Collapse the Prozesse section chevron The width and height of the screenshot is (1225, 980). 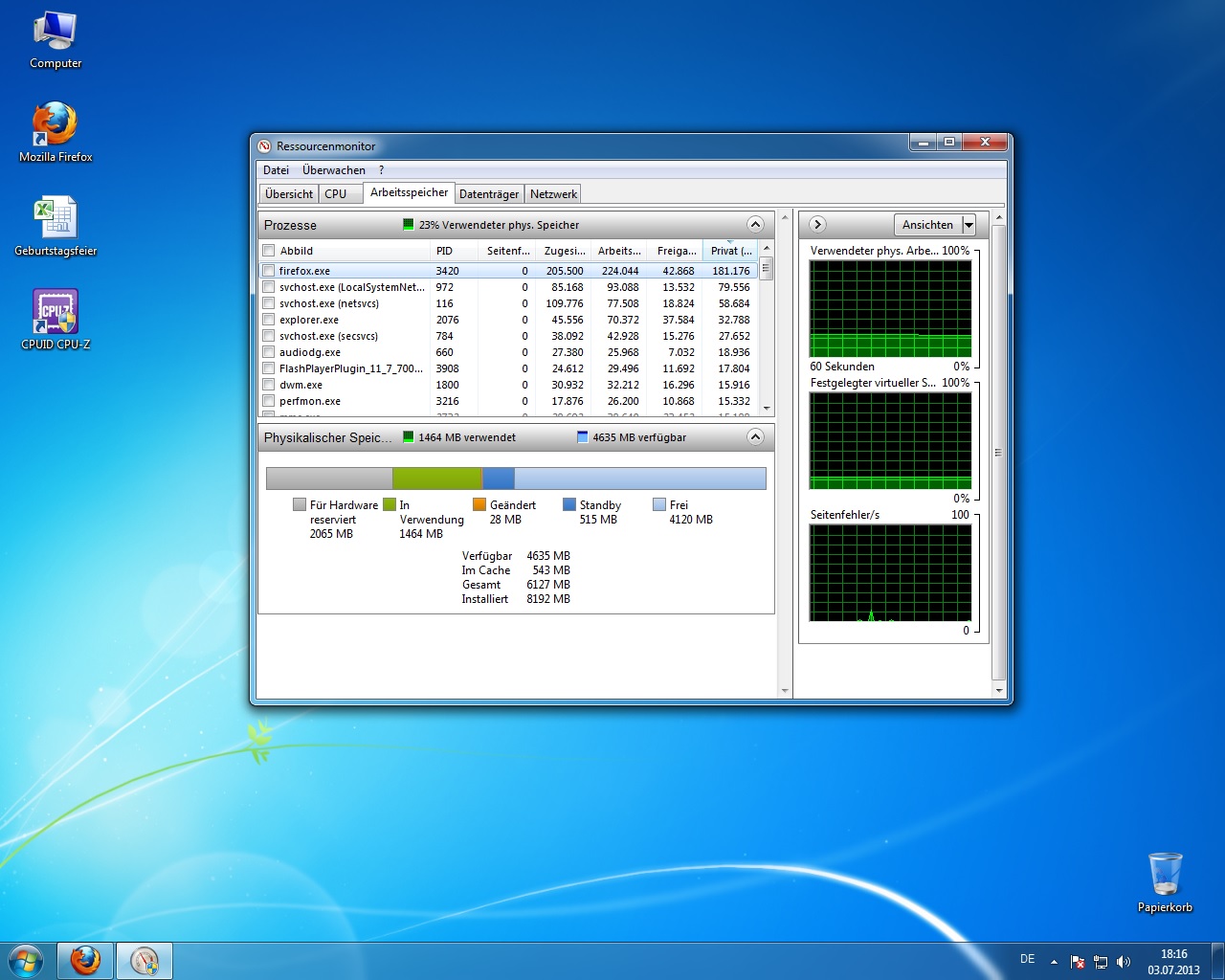point(755,225)
